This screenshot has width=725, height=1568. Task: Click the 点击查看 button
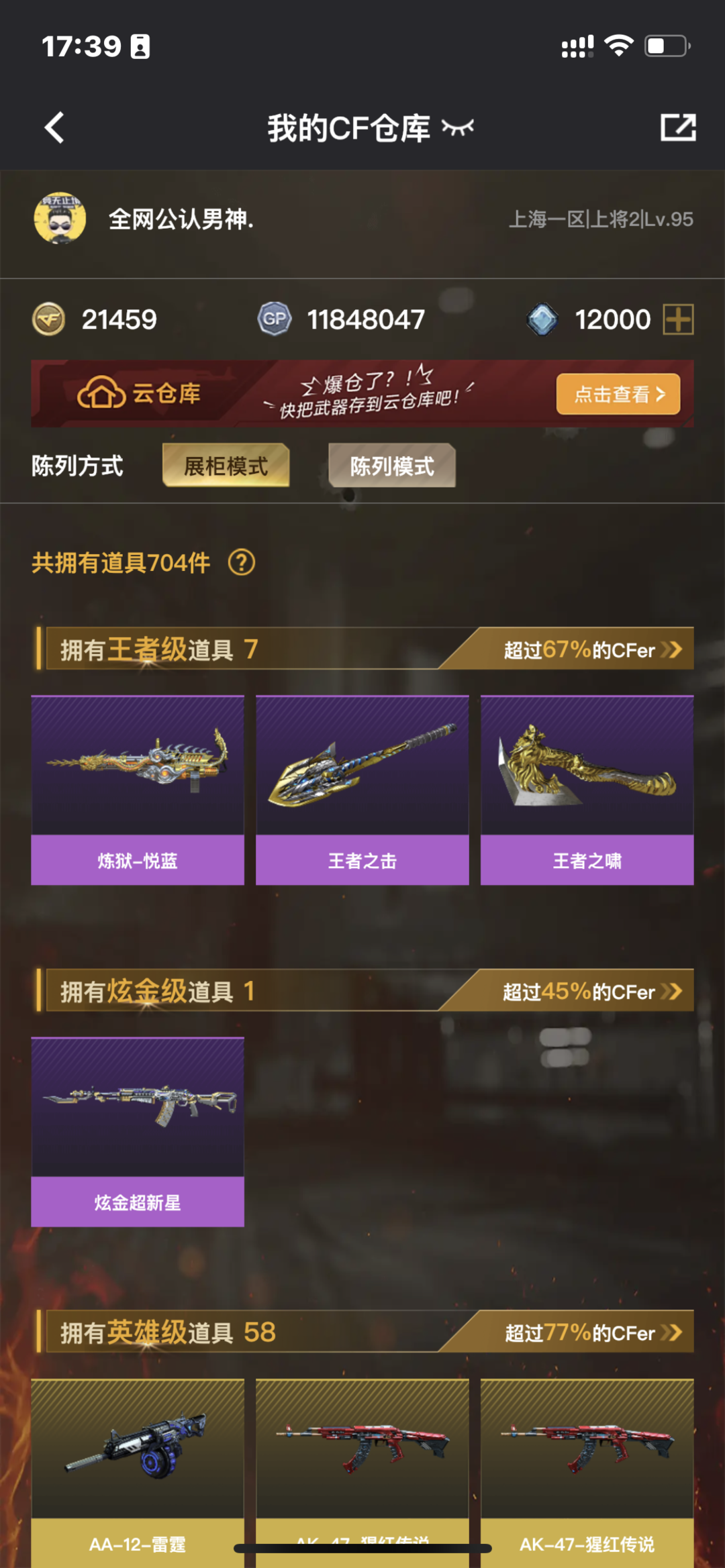tap(618, 394)
